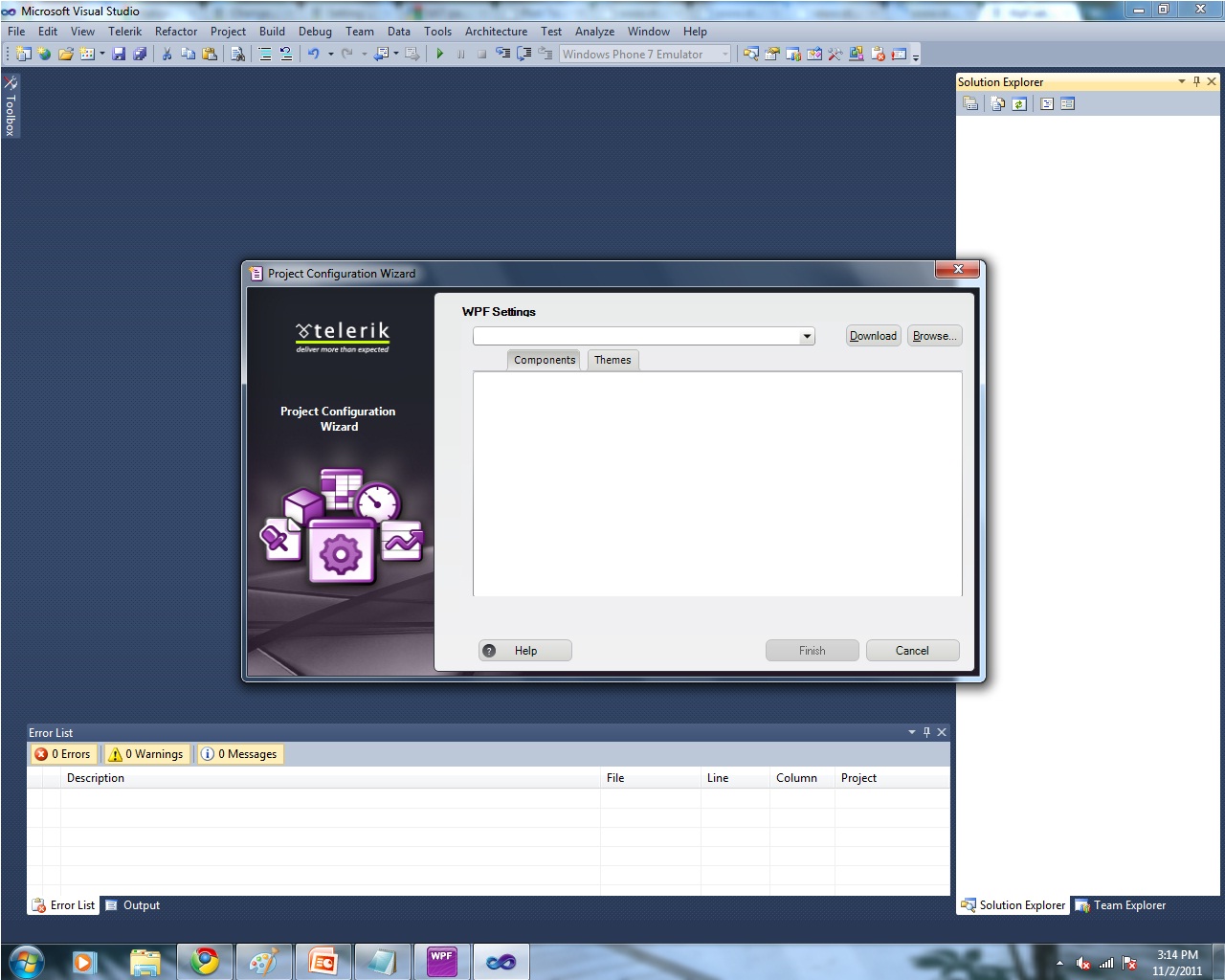Click the Paste clipboard icon

pos(209,55)
